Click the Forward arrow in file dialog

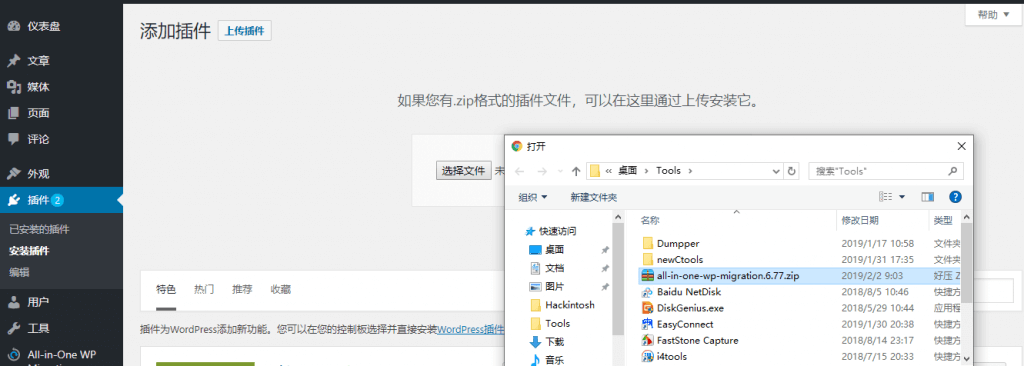541,171
